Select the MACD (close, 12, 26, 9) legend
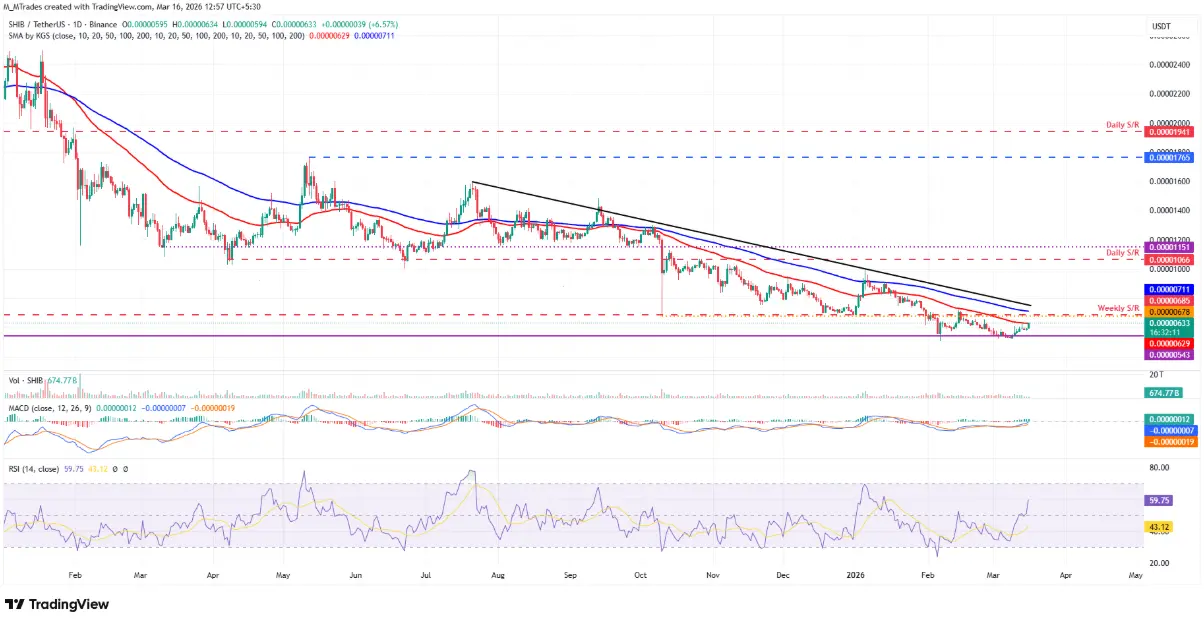The image size is (1204, 619). pyautogui.click(x=49, y=410)
